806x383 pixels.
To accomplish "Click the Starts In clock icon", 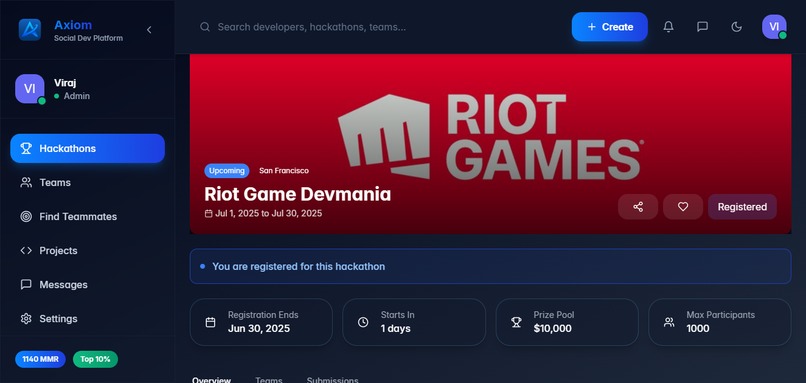I will (363, 322).
